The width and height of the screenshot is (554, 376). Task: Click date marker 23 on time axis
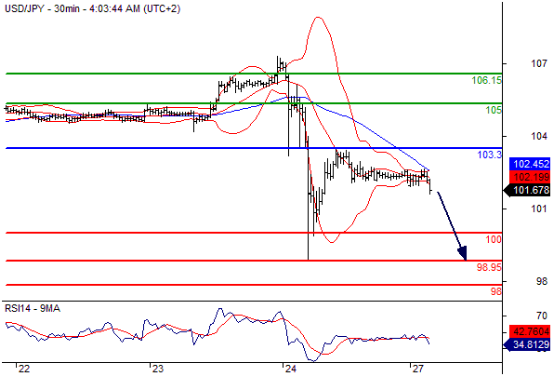pyautogui.click(x=157, y=369)
